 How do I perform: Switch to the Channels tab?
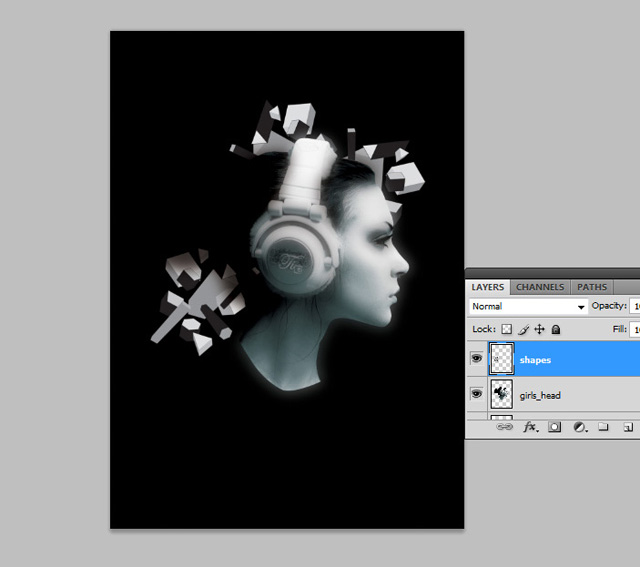[x=540, y=287]
